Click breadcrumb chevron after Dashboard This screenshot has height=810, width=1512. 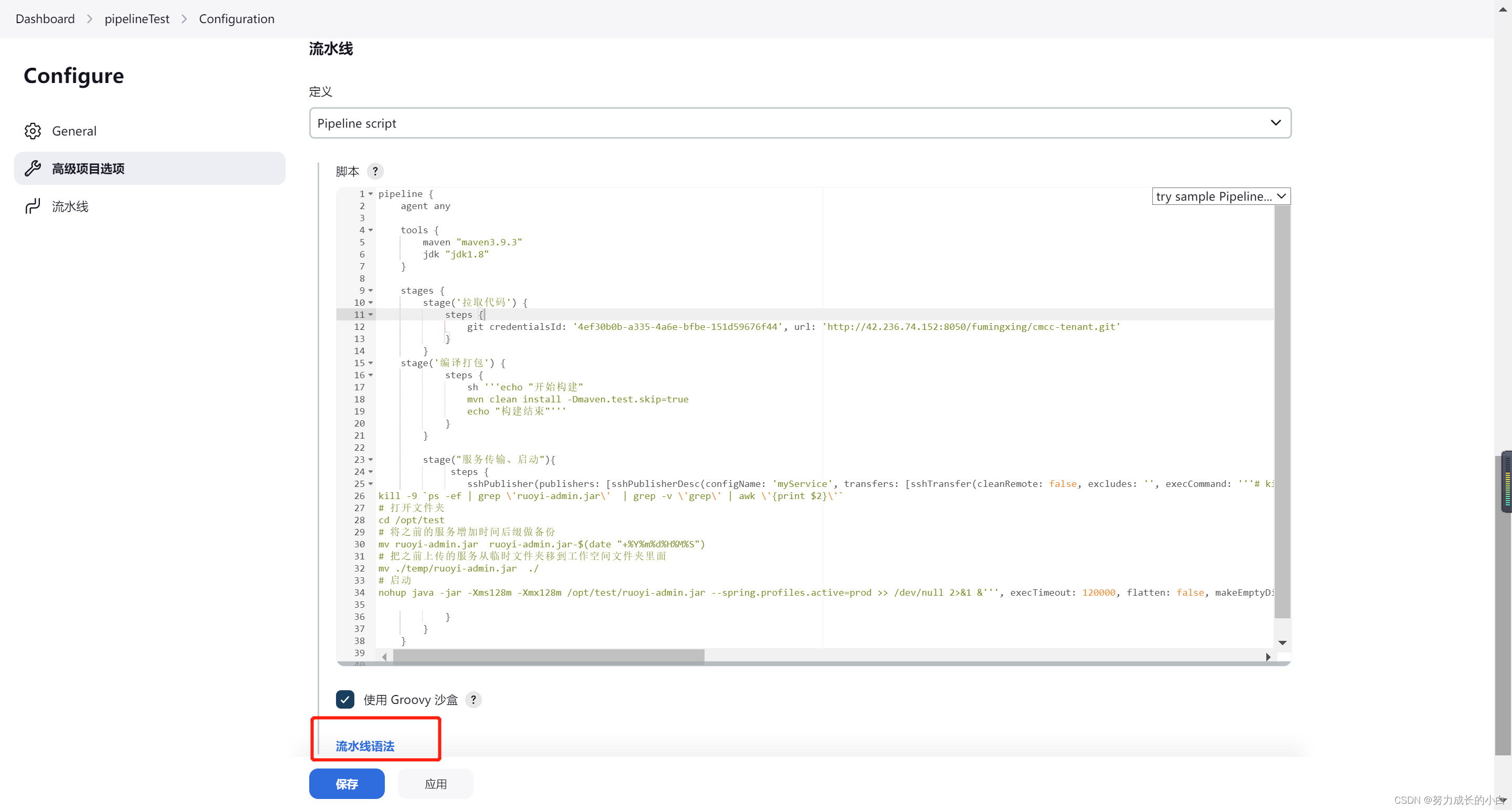(90, 19)
